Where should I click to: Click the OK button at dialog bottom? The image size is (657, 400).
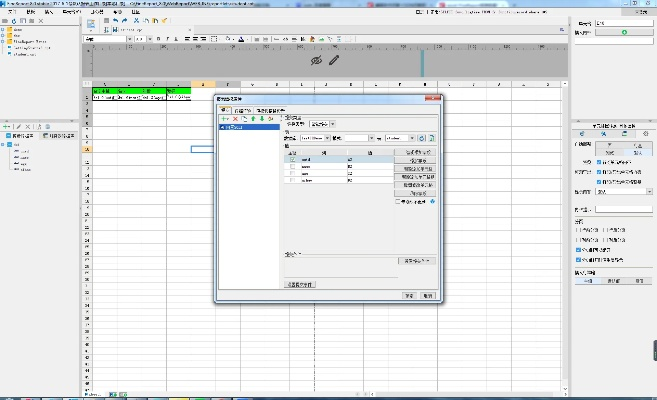point(409,296)
